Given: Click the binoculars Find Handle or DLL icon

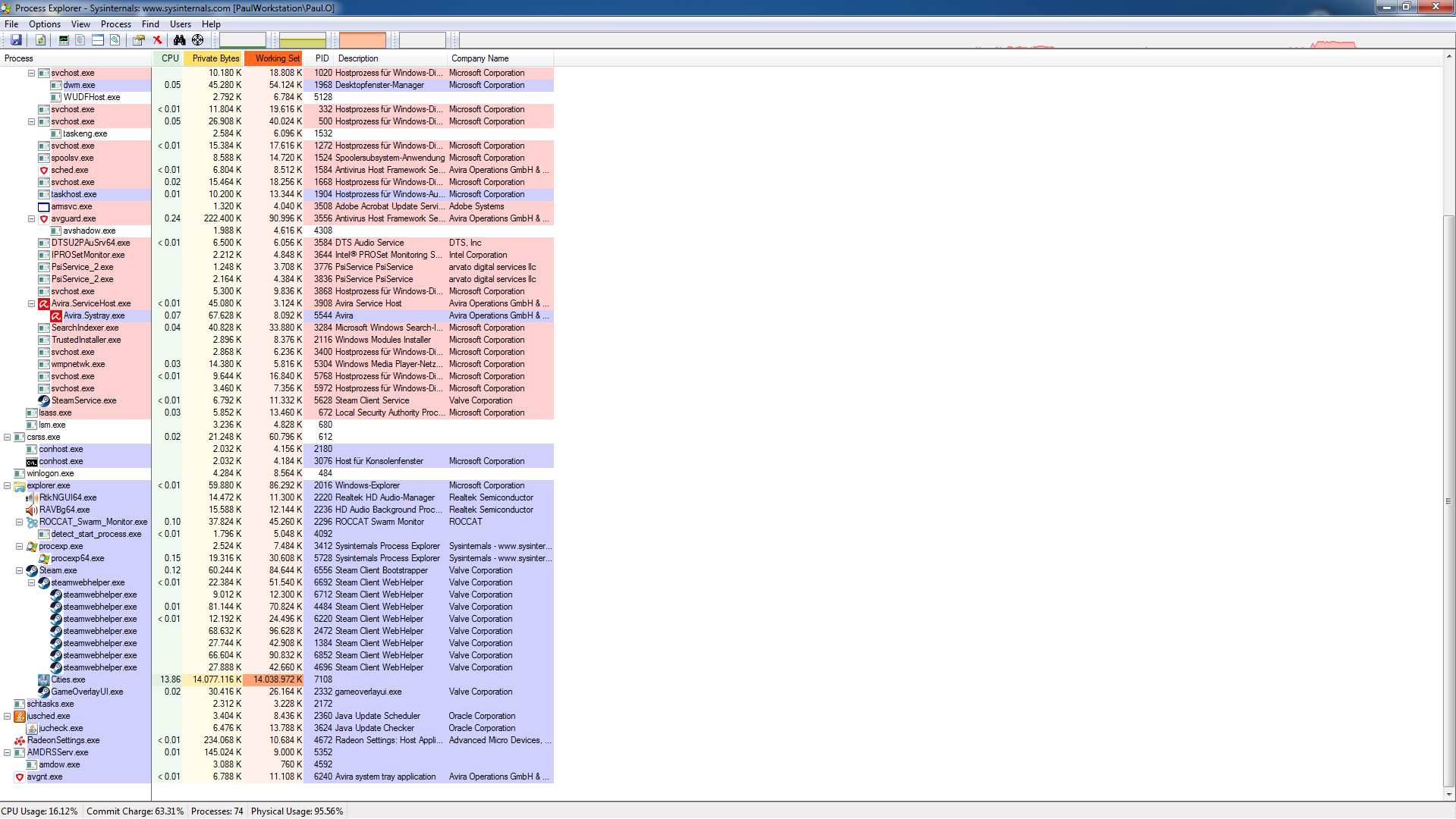Looking at the screenshot, I should (179, 40).
